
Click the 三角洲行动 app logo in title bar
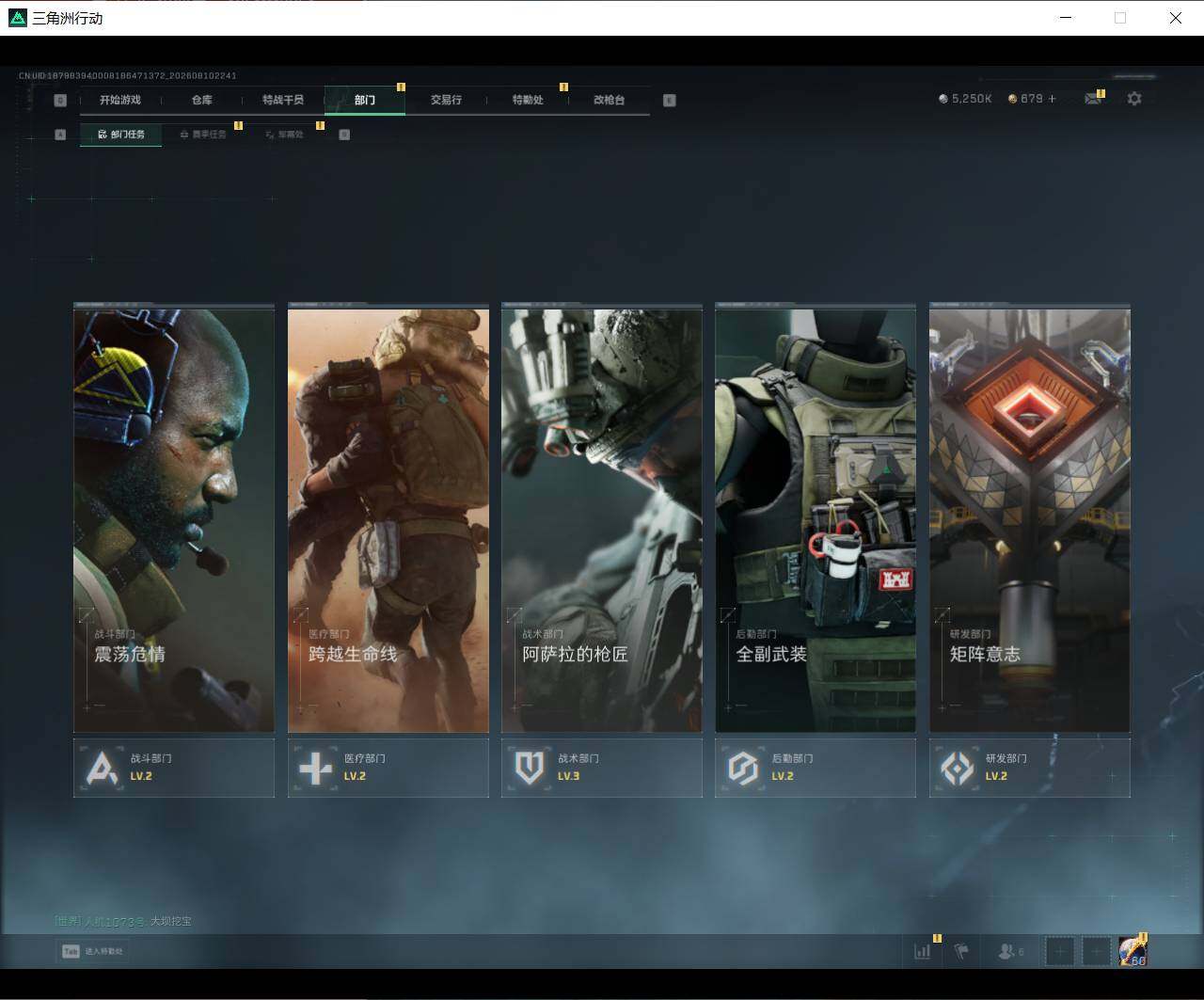pos(17,18)
